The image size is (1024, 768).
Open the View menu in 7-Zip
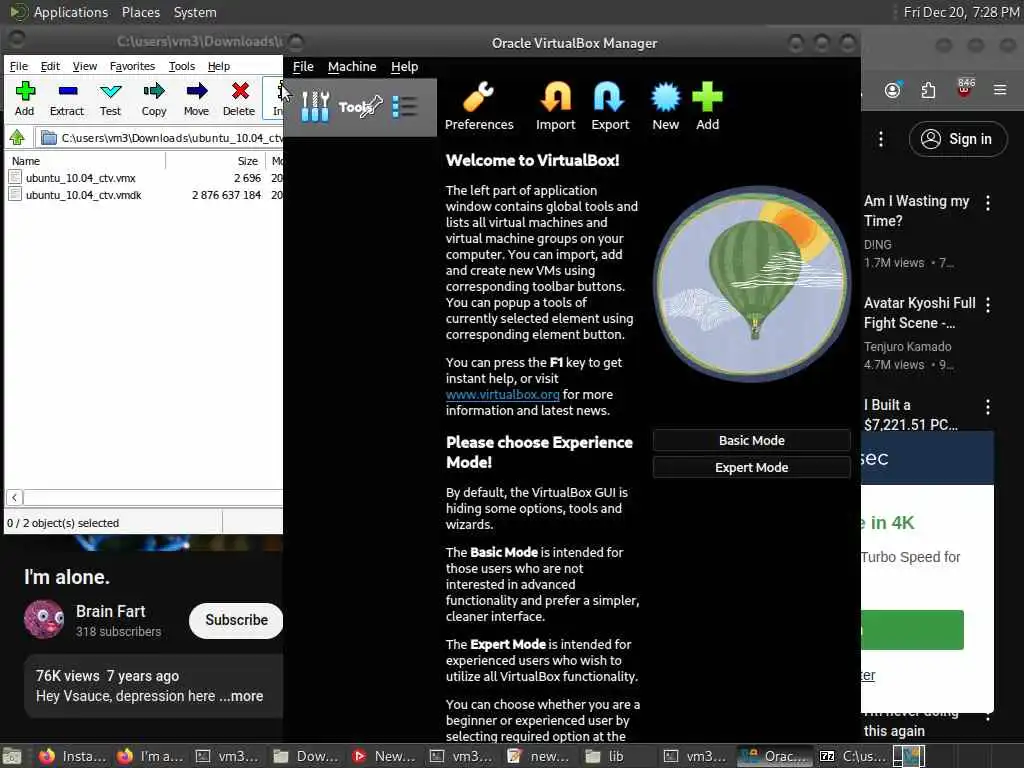pyautogui.click(x=85, y=66)
